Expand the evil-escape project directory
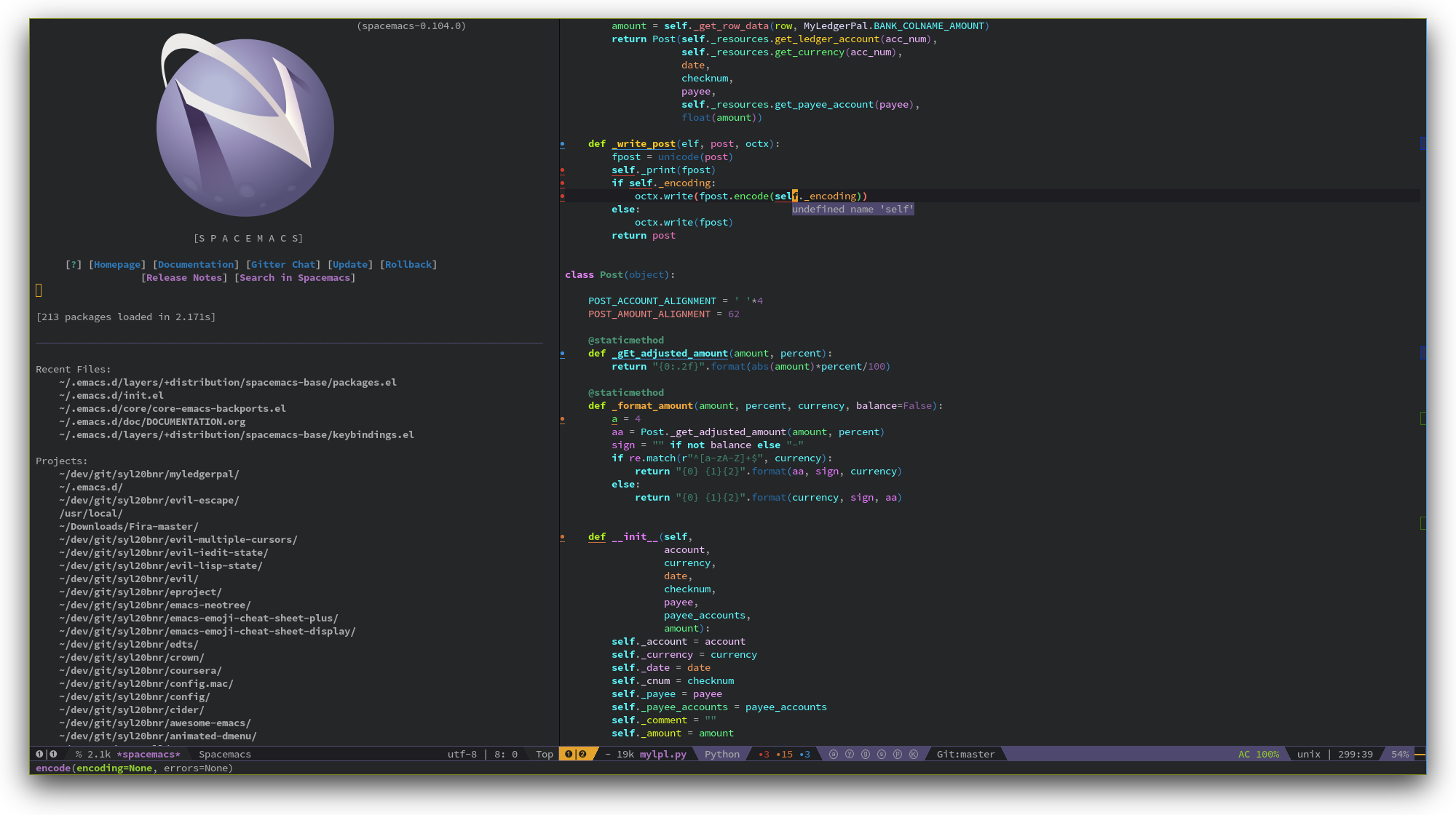 coord(150,500)
